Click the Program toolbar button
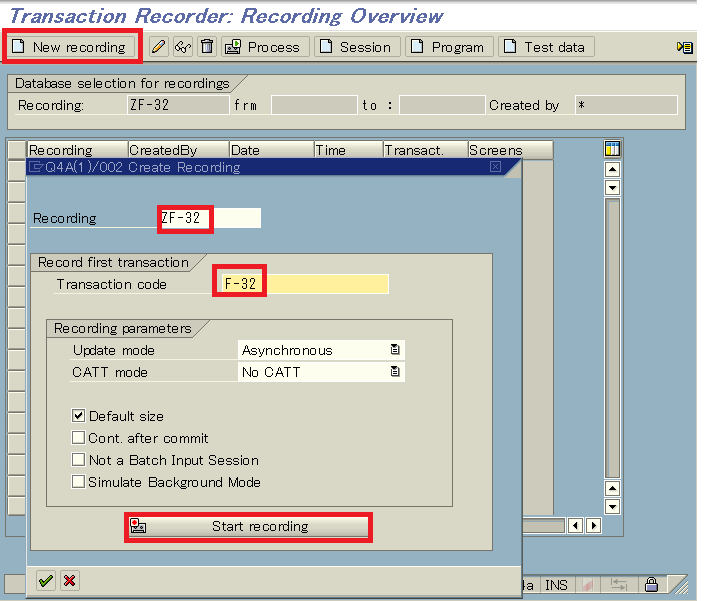708x601 pixels. click(449, 47)
